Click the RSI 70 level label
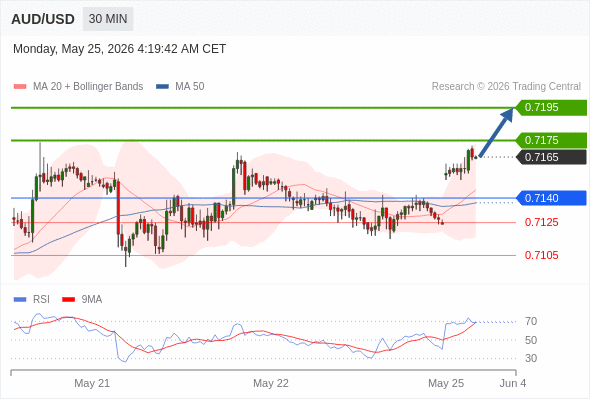The height and width of the screenshot is (400, 590). 531,322
